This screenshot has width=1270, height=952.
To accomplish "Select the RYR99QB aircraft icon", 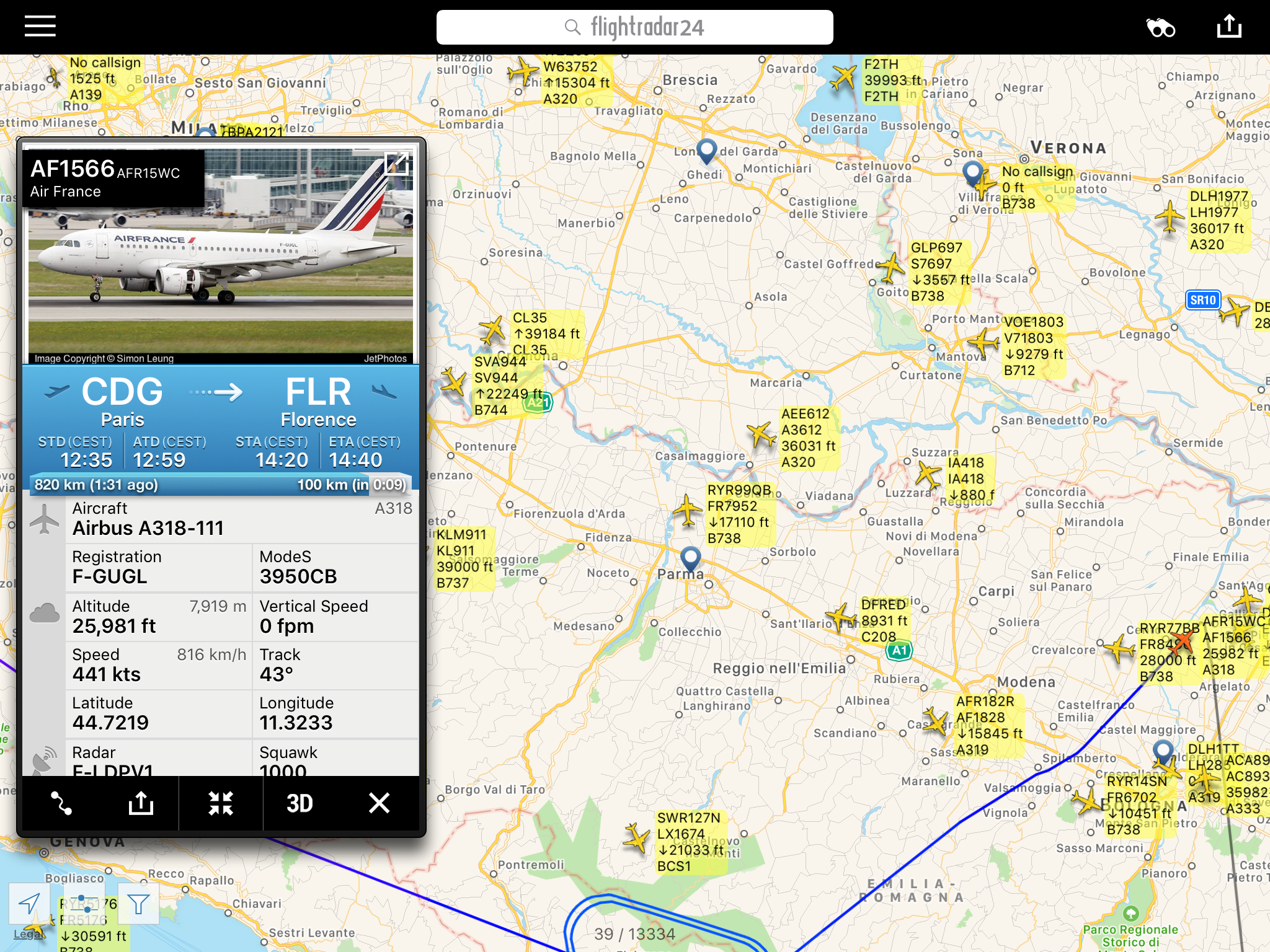I will coord(687,510).
